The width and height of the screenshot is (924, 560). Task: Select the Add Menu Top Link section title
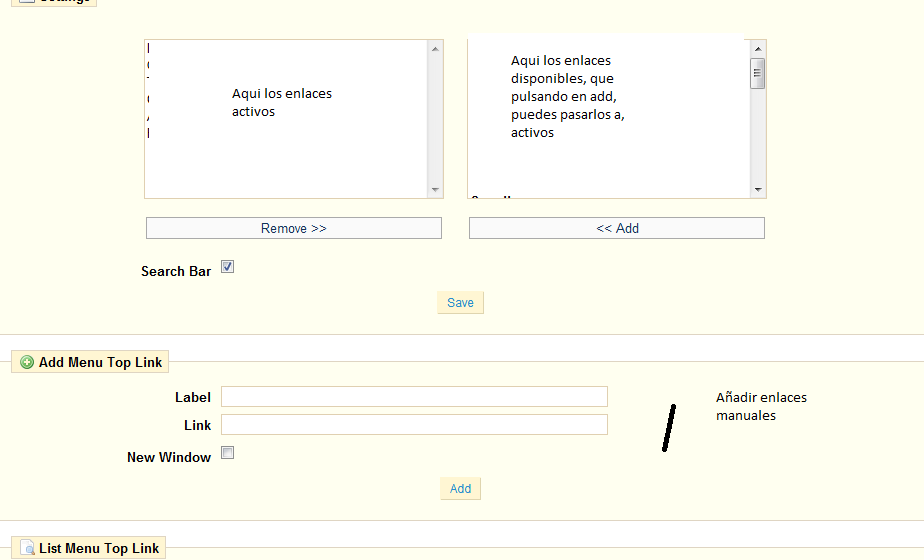click(100, 363)
